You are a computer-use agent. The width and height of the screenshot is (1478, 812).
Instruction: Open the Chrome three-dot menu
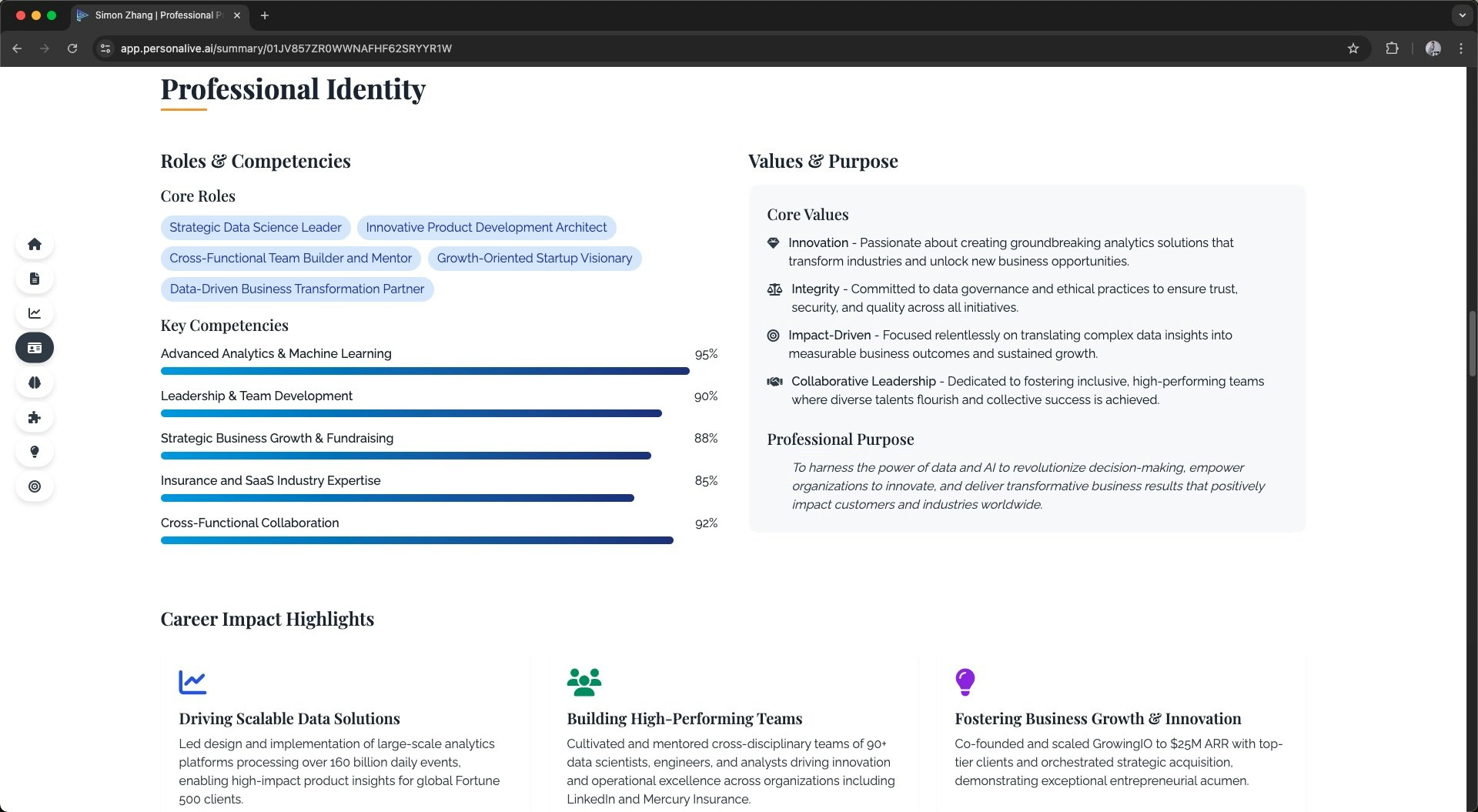[1461, 48]
